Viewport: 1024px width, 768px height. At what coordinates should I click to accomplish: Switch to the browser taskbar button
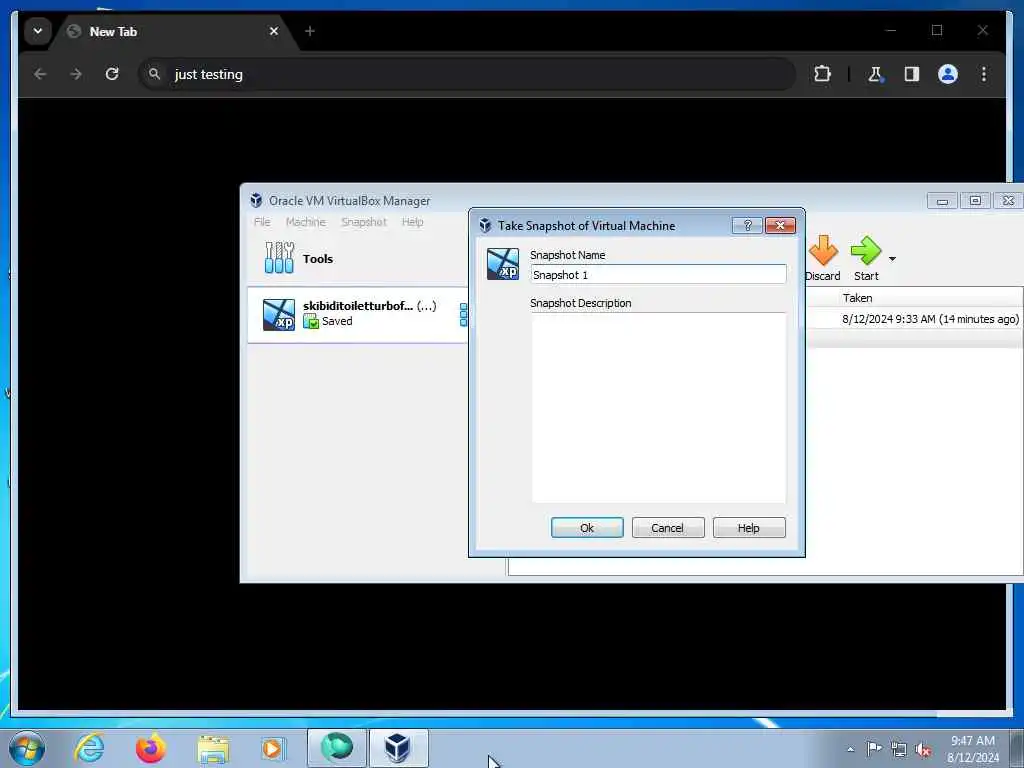click(x=336, y=748)
